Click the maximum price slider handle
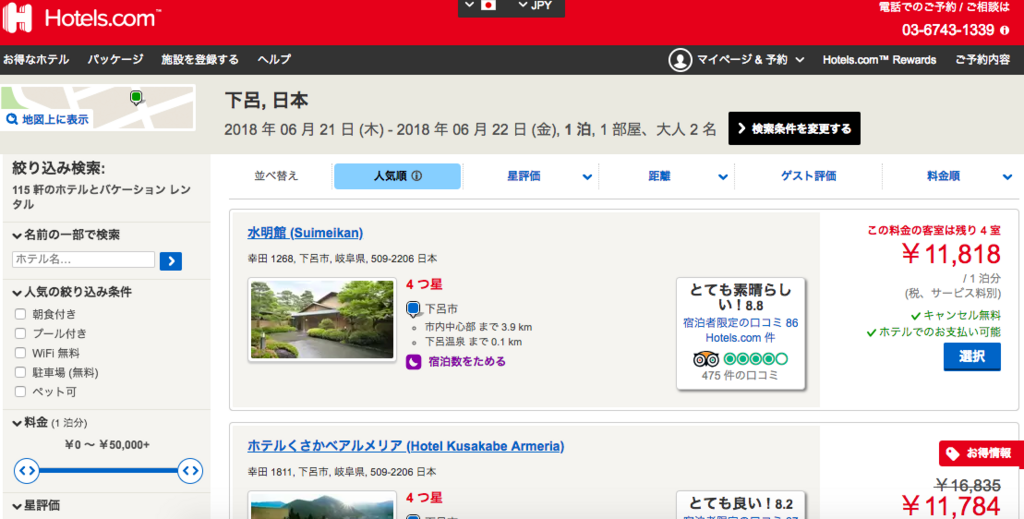Screen dimensions: 1024x519 190,471
